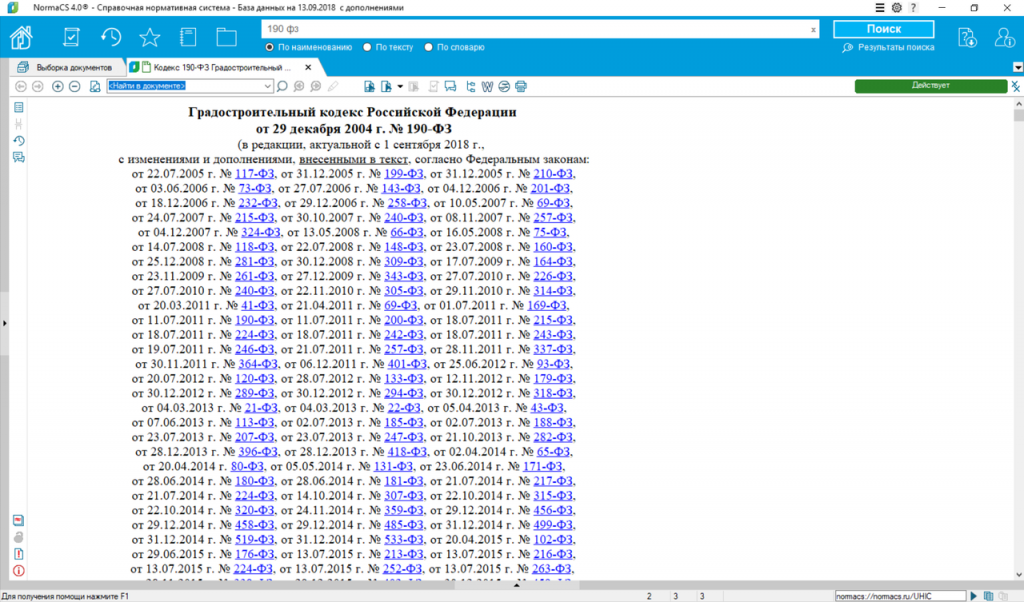Viewport: 1024px width, 602px height.
Task: Open user info profile icon
Action: (x=1004, y=37)
